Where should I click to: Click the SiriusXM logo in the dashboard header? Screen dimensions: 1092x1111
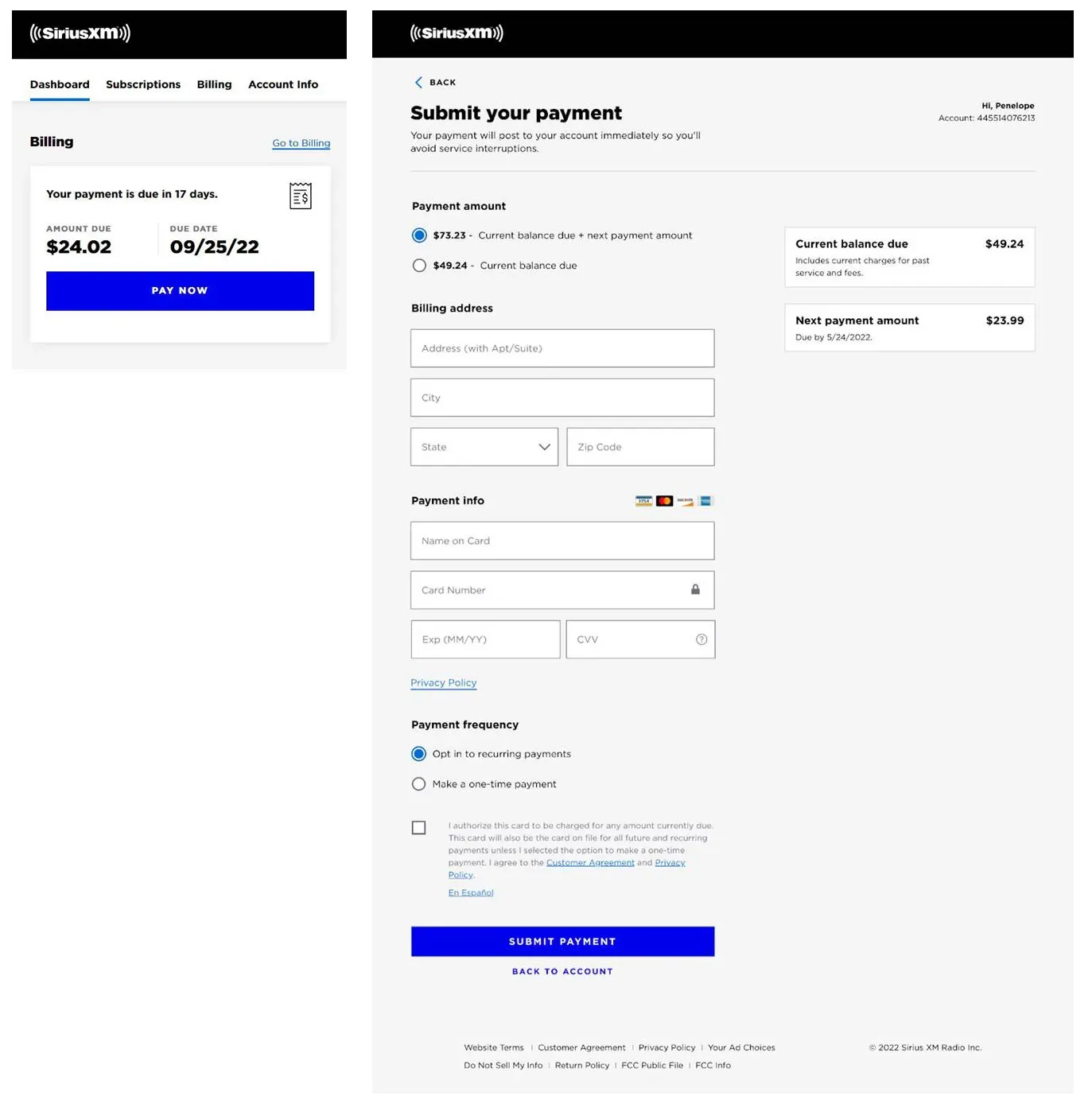point(80,33)
